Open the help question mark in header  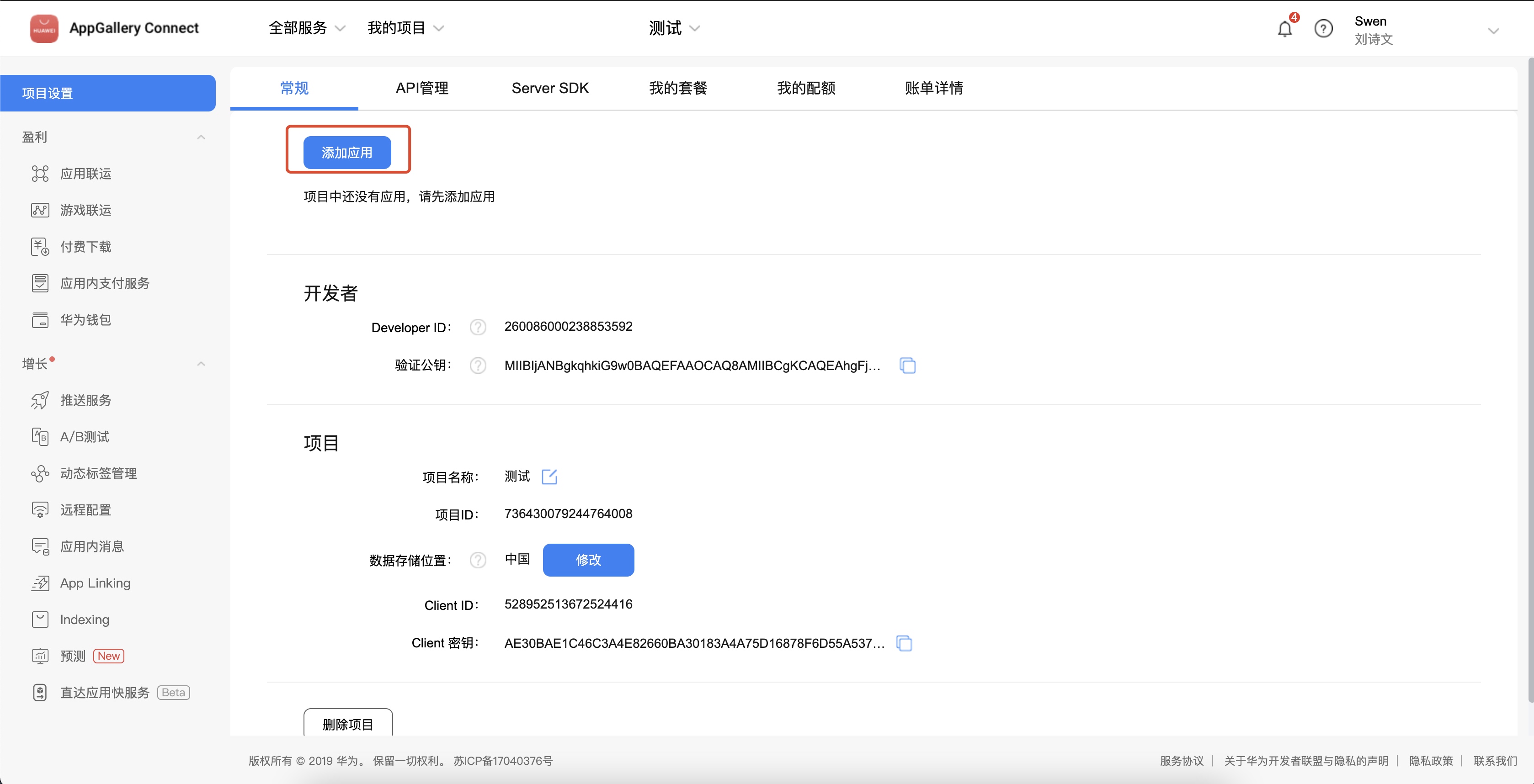pyautogui.click(x=1323, y=29)
